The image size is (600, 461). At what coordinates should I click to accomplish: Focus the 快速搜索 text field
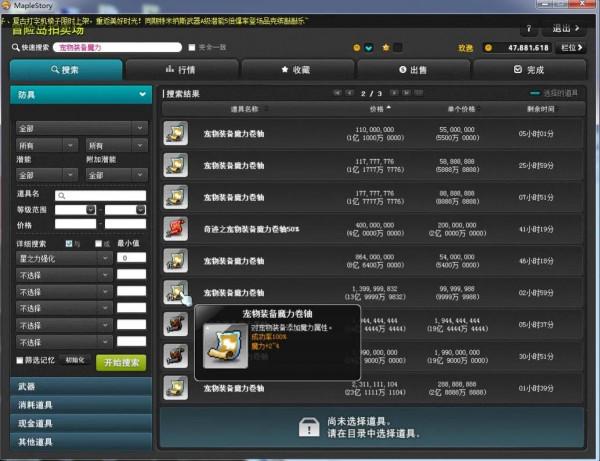point(117,47)
